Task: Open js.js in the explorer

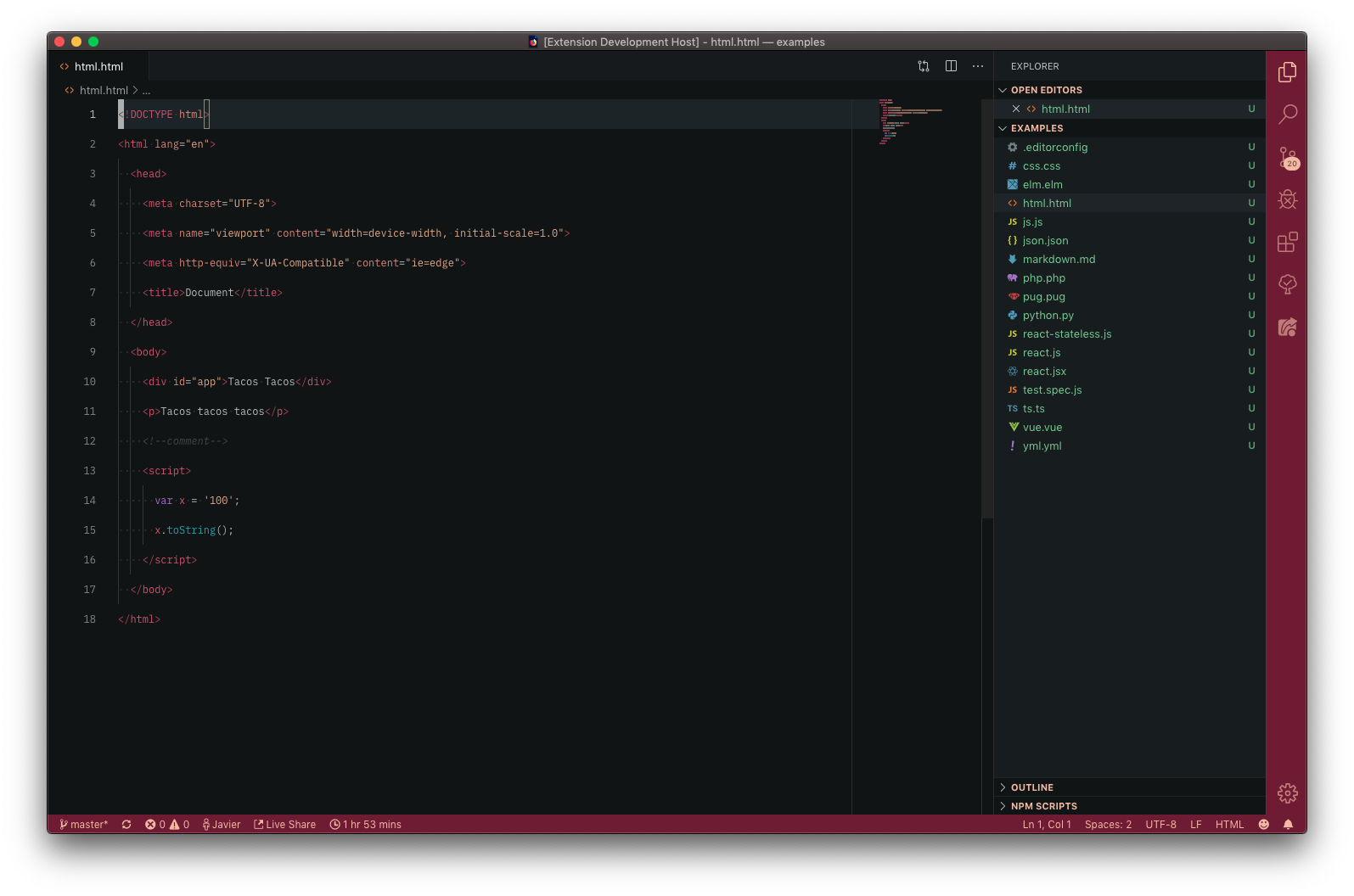Action: pos(1129,221)
